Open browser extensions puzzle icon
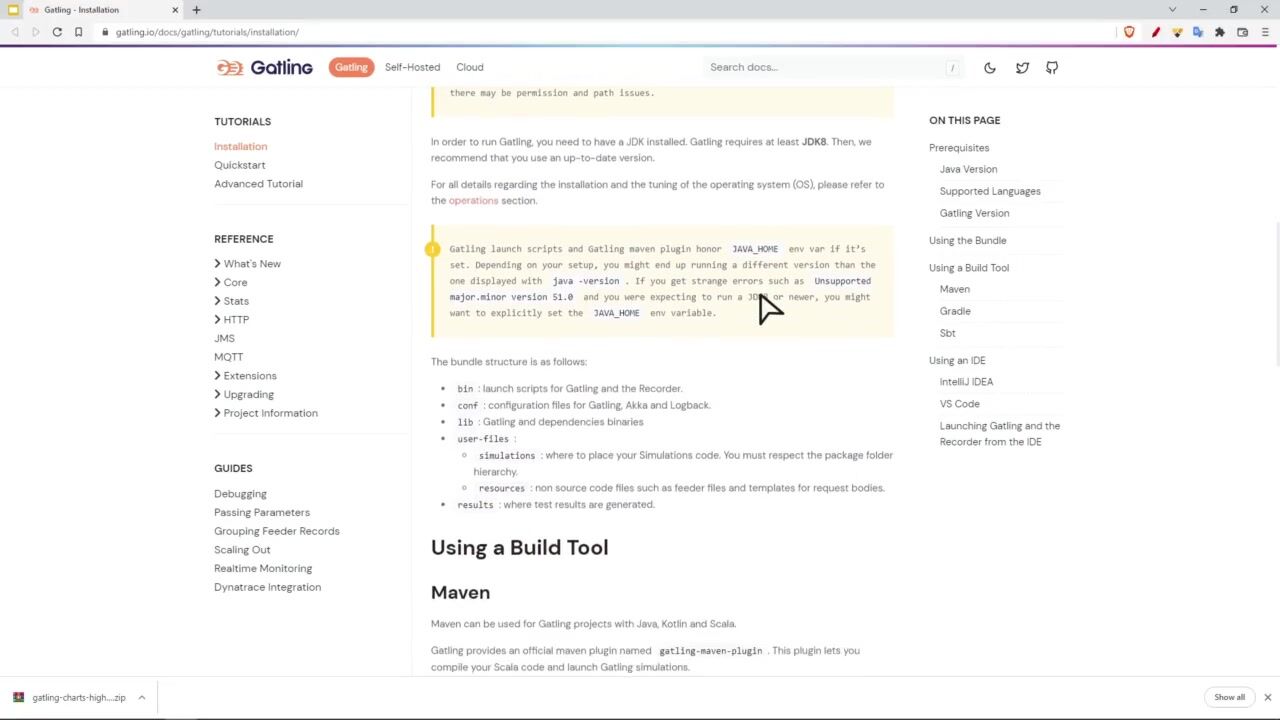Image resolution: width=1280 pixels, height=720 pixels. 1220,32
